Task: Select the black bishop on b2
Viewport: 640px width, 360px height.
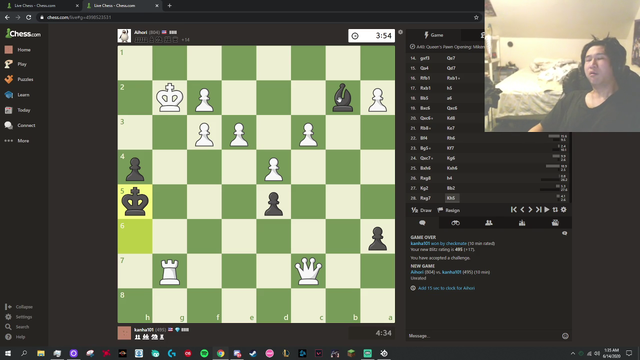Action: tap(343, 98)
